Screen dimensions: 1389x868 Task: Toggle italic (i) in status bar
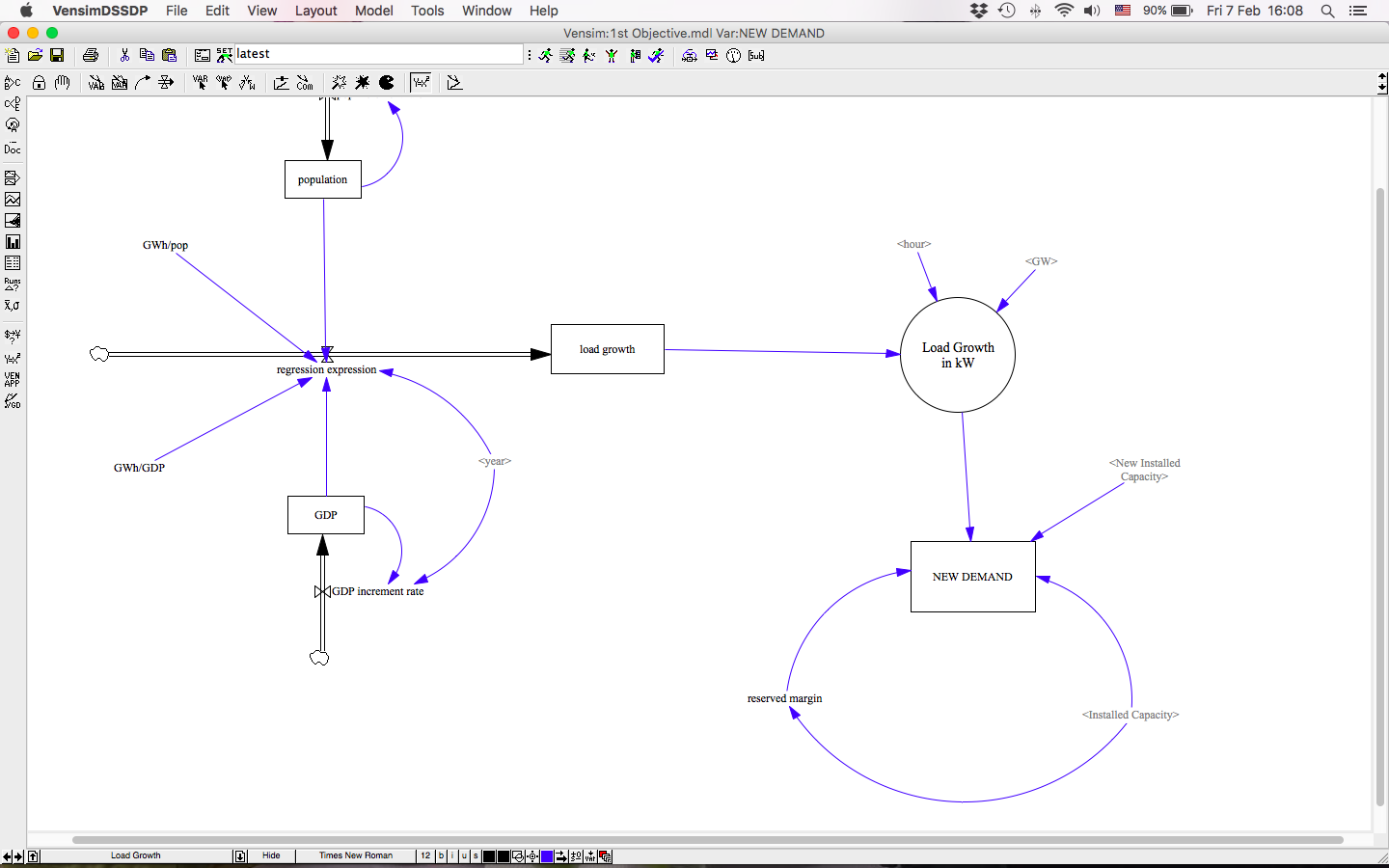[453, 856]
